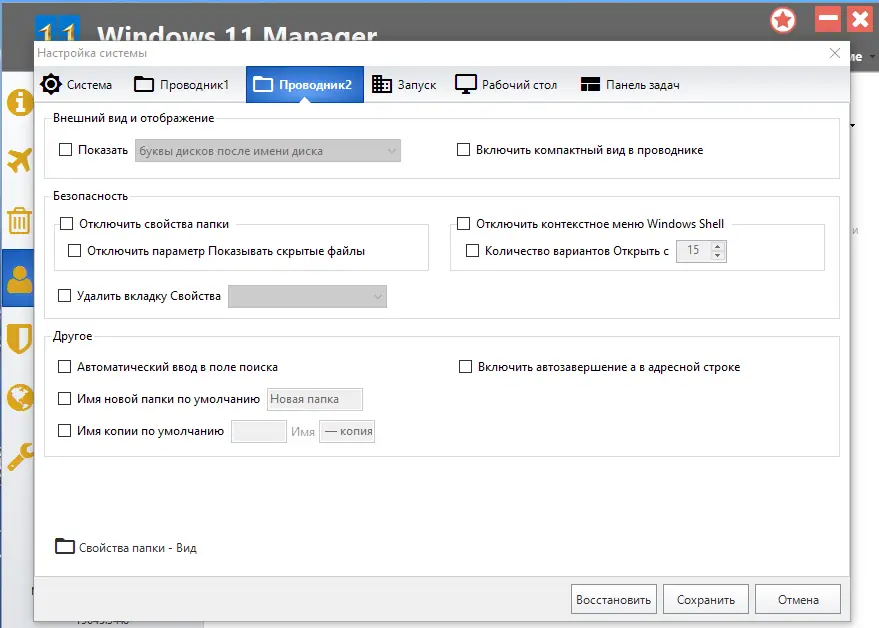This screenshot has width=879, height=628.
Task: Open the Information sidebar icon
Action: pyautogui.click(x=20, y=103)
